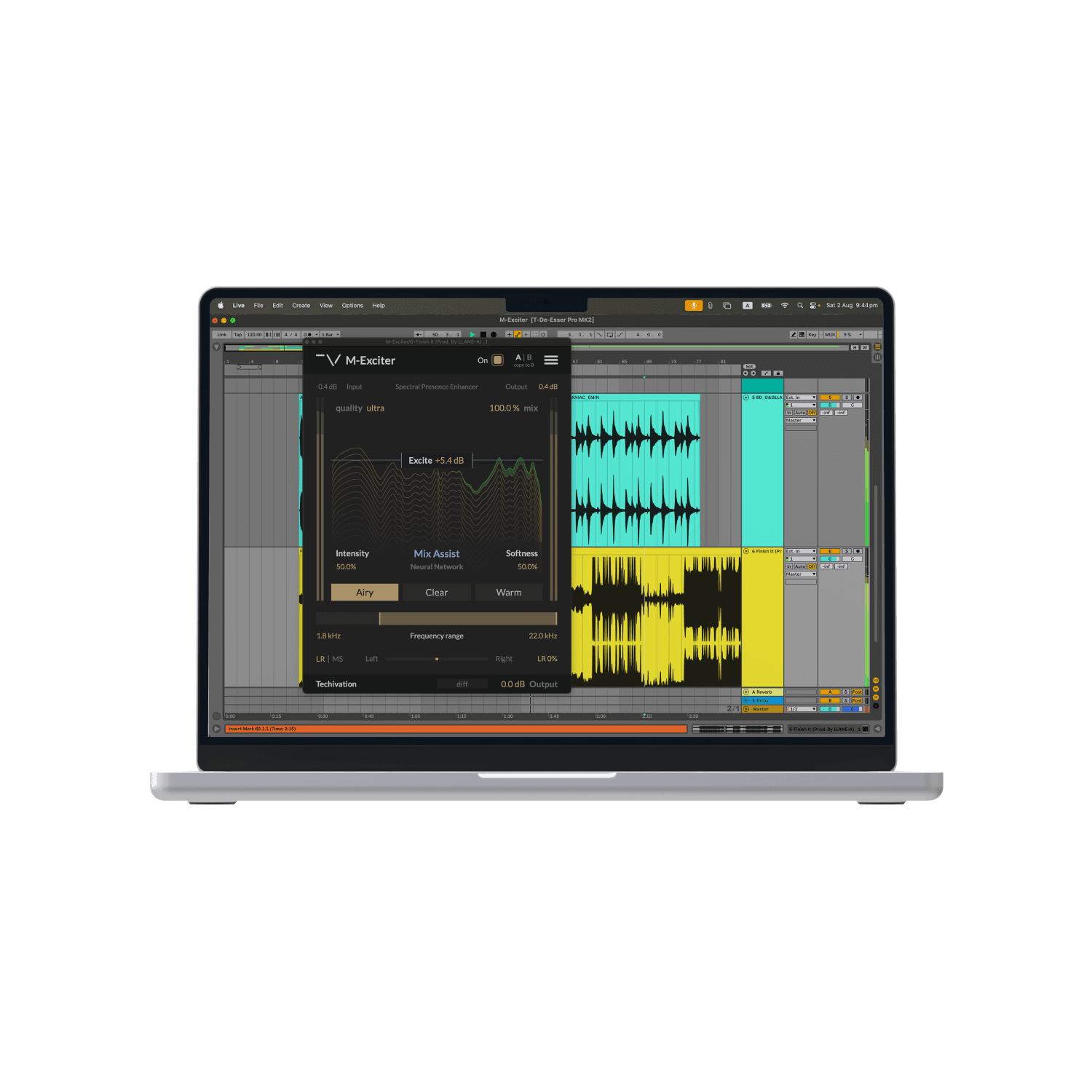Select the Warm mode button
This screenshot has width=1092, height=1092.
[x=508, y=593]
